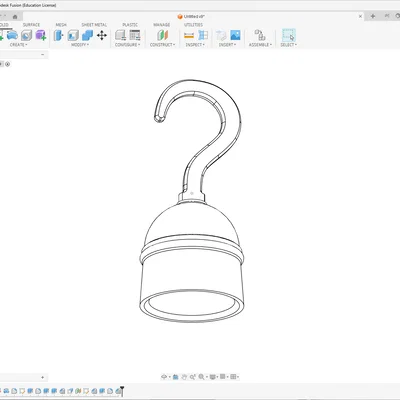
Task: Switch to the PLASTIC tab
Action: 130,25
